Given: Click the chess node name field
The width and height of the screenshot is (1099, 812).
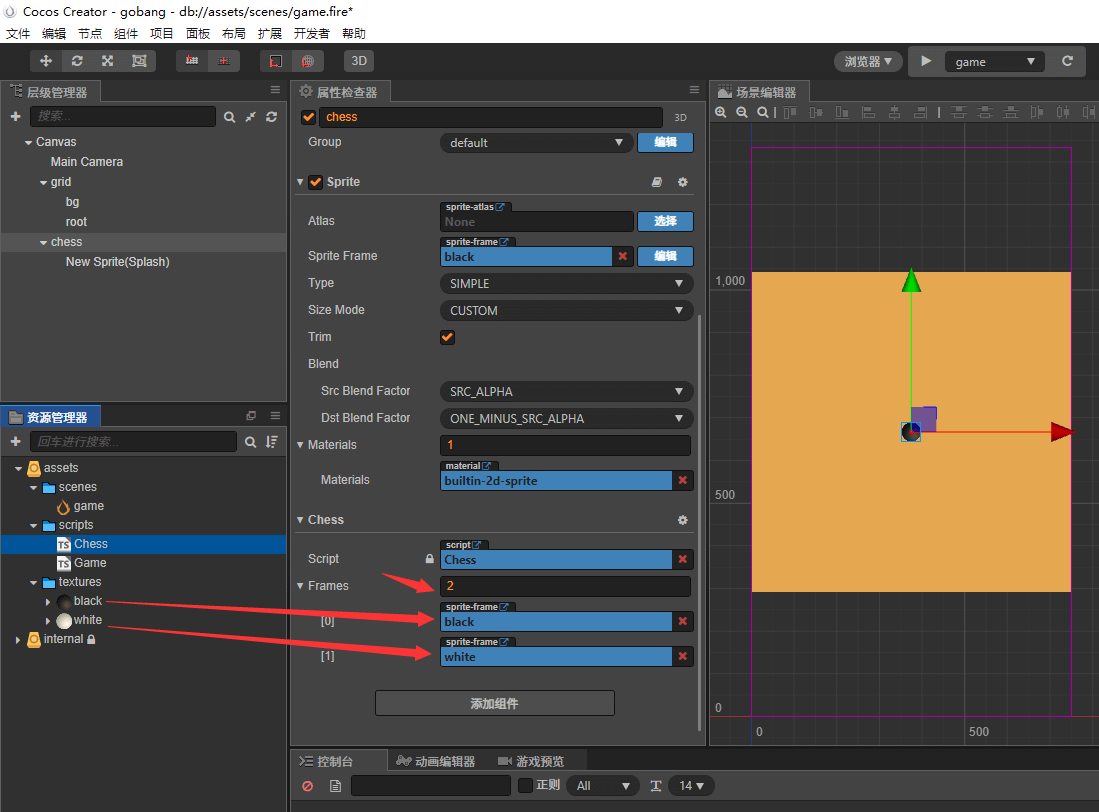Looking at the screenshot, I should pos(491,117).
